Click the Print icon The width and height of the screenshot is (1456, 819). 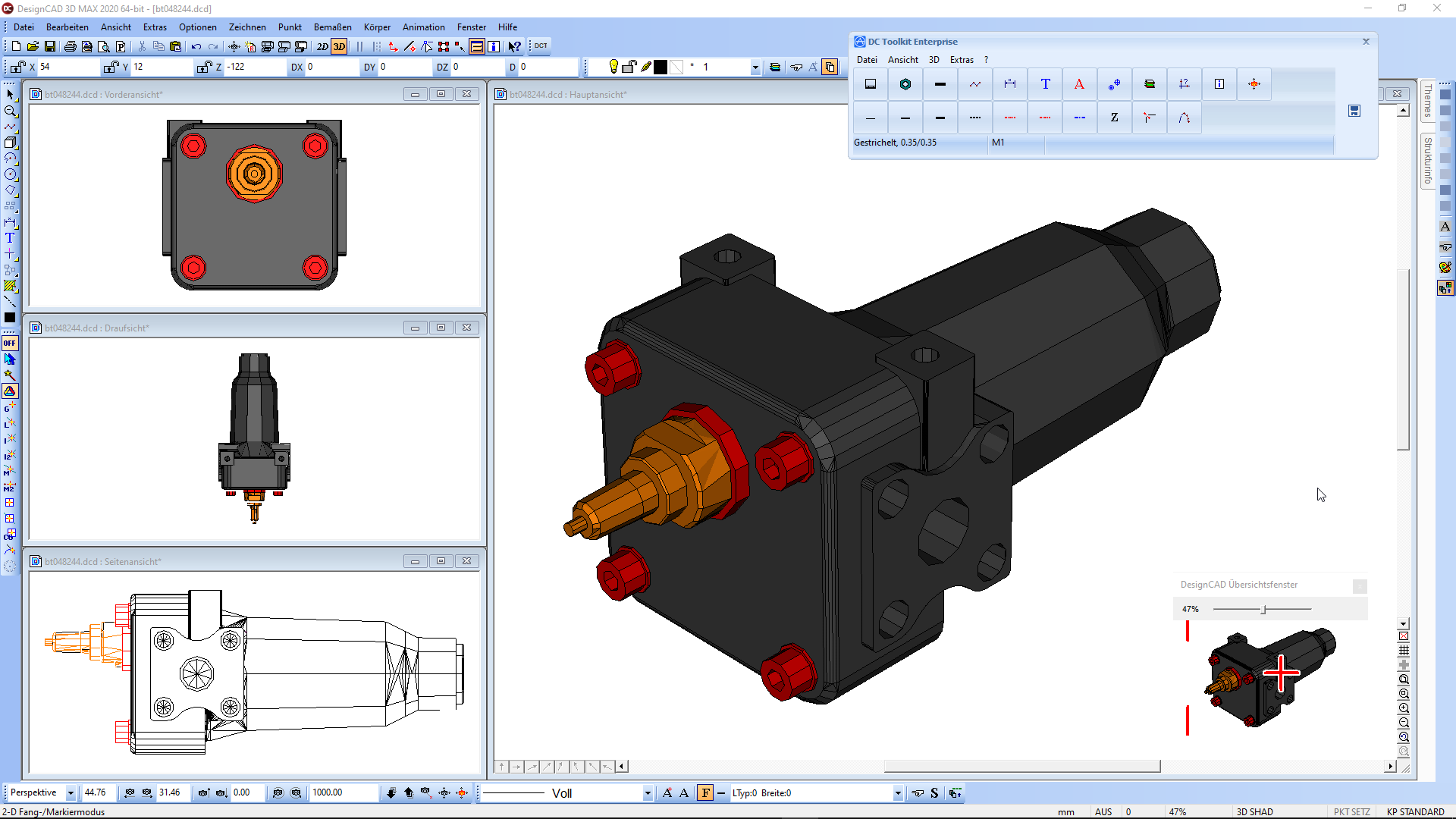(x=71, y=46)
